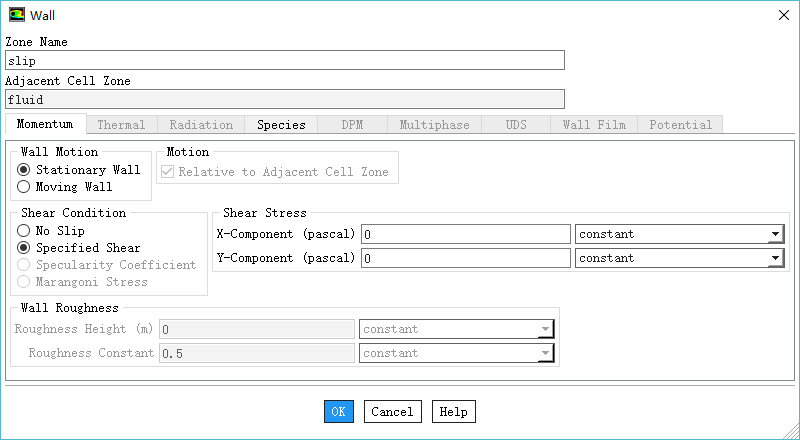
Task: Select Stationary Wall radio button
Action: [x=24, y=170]
